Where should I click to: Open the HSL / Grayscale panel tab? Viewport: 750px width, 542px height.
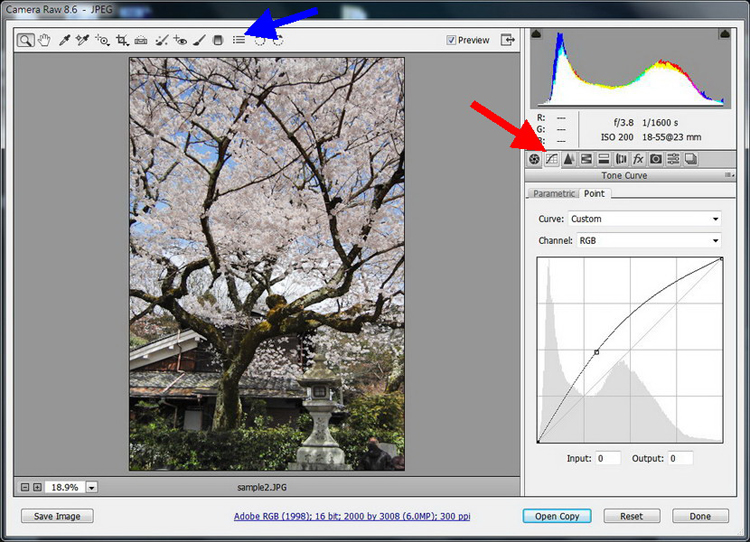click(x=586, y=159)
